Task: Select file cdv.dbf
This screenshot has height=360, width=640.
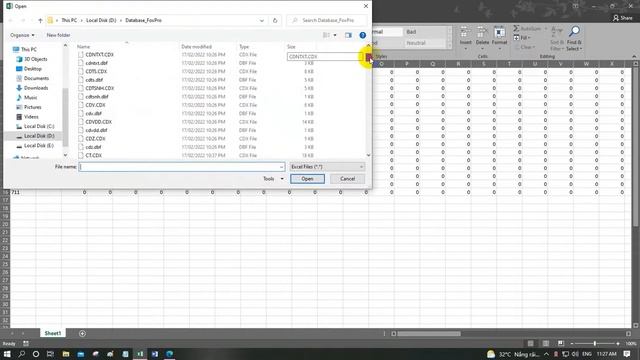Action: click(93, 113)
